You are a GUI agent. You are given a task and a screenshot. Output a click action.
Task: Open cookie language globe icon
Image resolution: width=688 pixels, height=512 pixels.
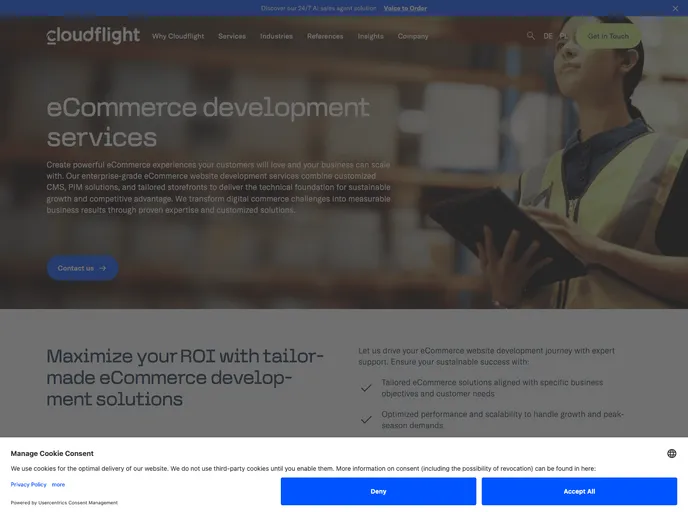coord(671,453)
